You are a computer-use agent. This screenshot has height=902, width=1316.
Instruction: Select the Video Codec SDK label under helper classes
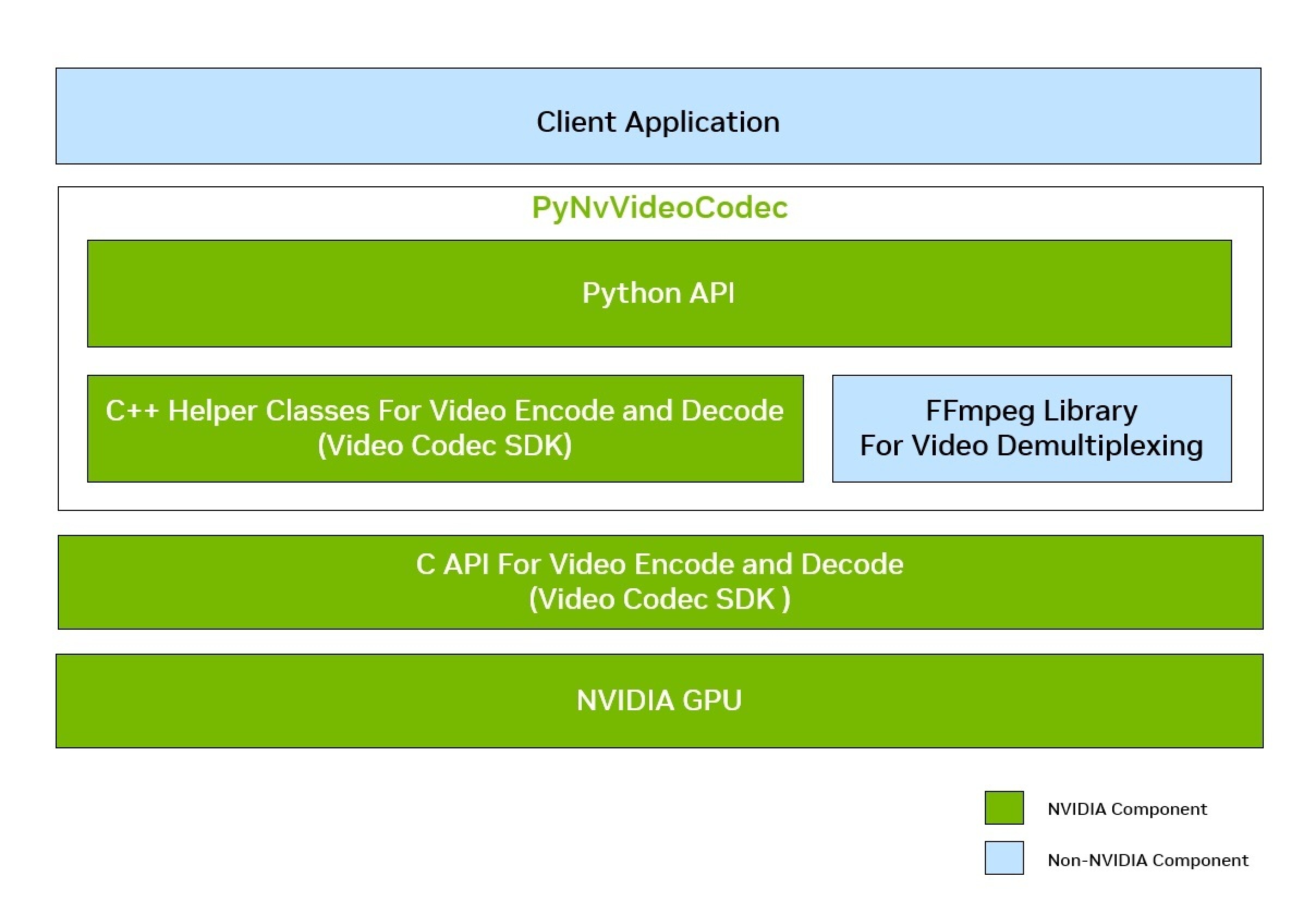click(444, 446)
